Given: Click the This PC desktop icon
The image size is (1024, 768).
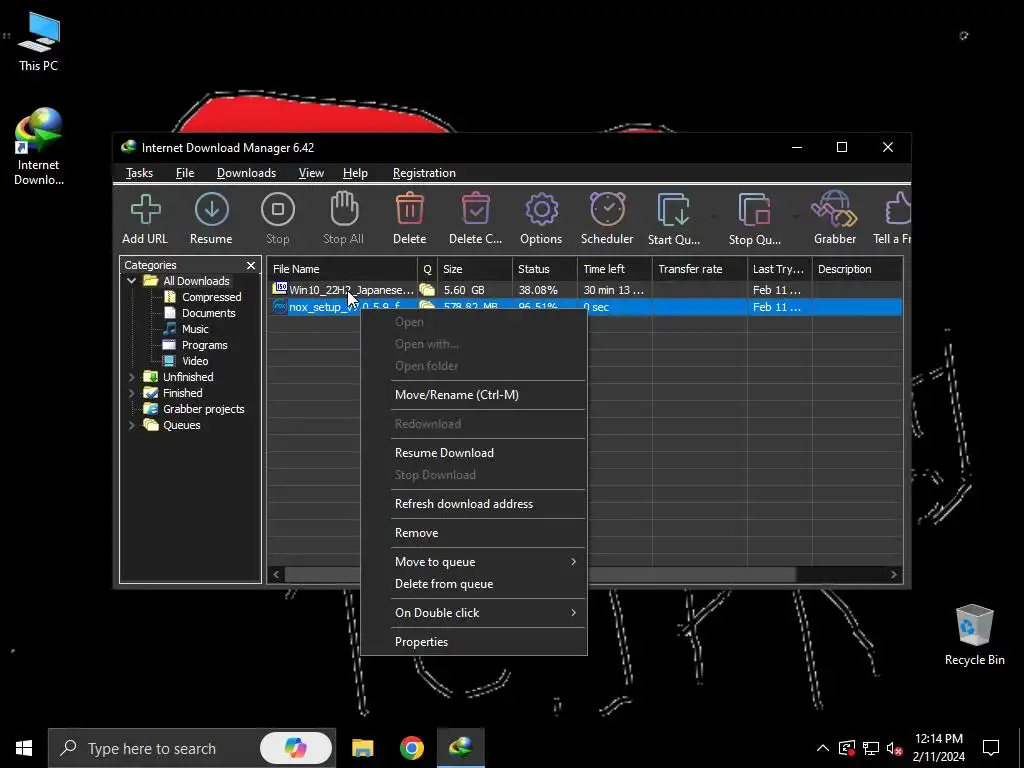Looking at the screenshot, I should [38, 42].
